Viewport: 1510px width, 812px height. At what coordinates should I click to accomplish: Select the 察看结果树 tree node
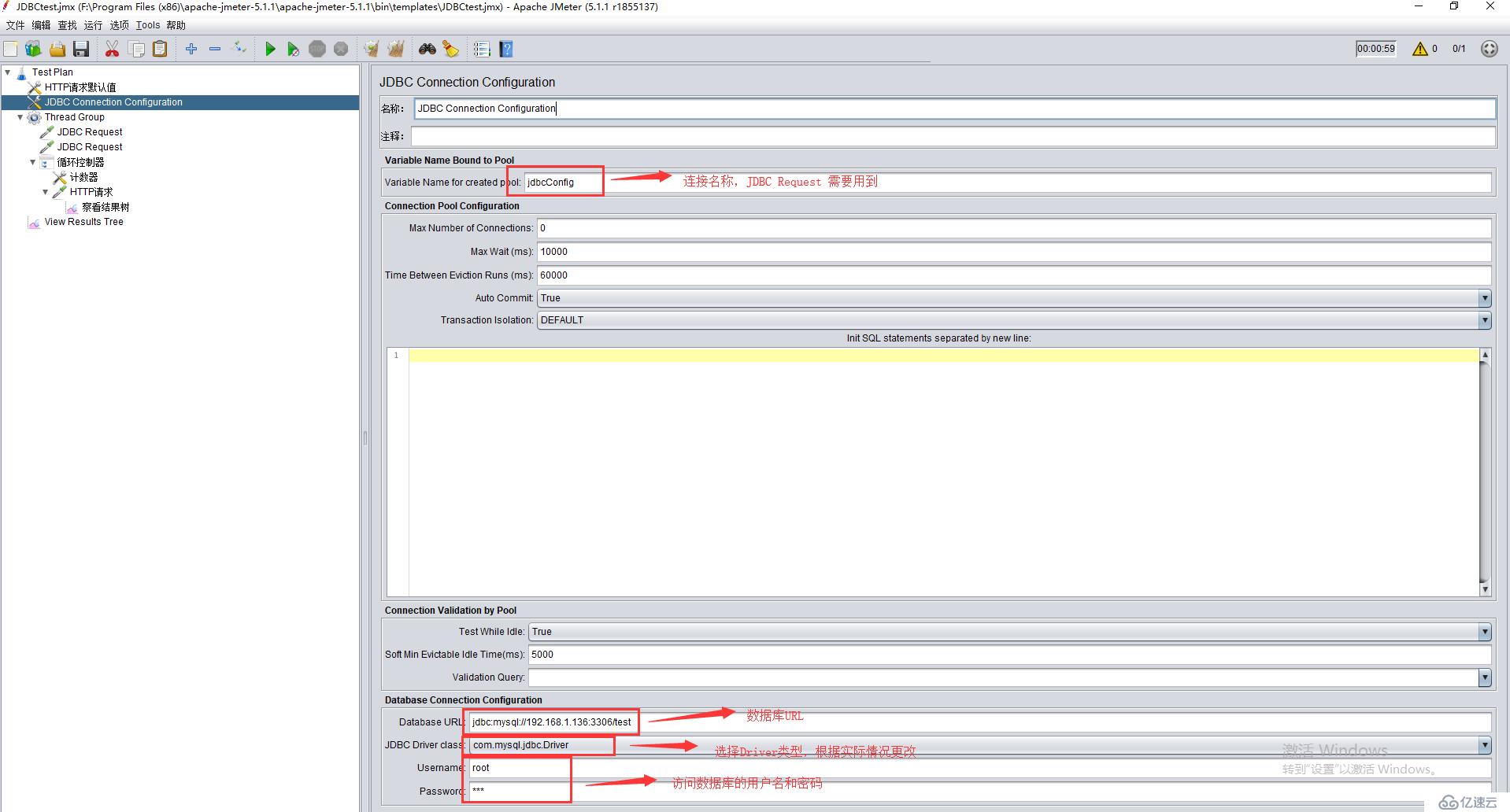coord(105,207)
